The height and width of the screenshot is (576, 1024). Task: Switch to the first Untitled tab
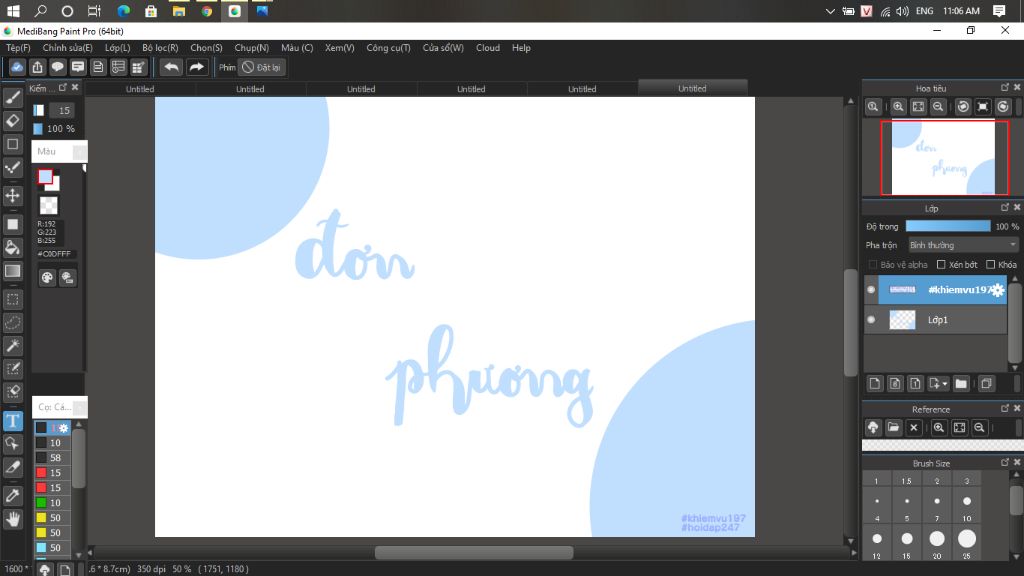tap(140, 89)
